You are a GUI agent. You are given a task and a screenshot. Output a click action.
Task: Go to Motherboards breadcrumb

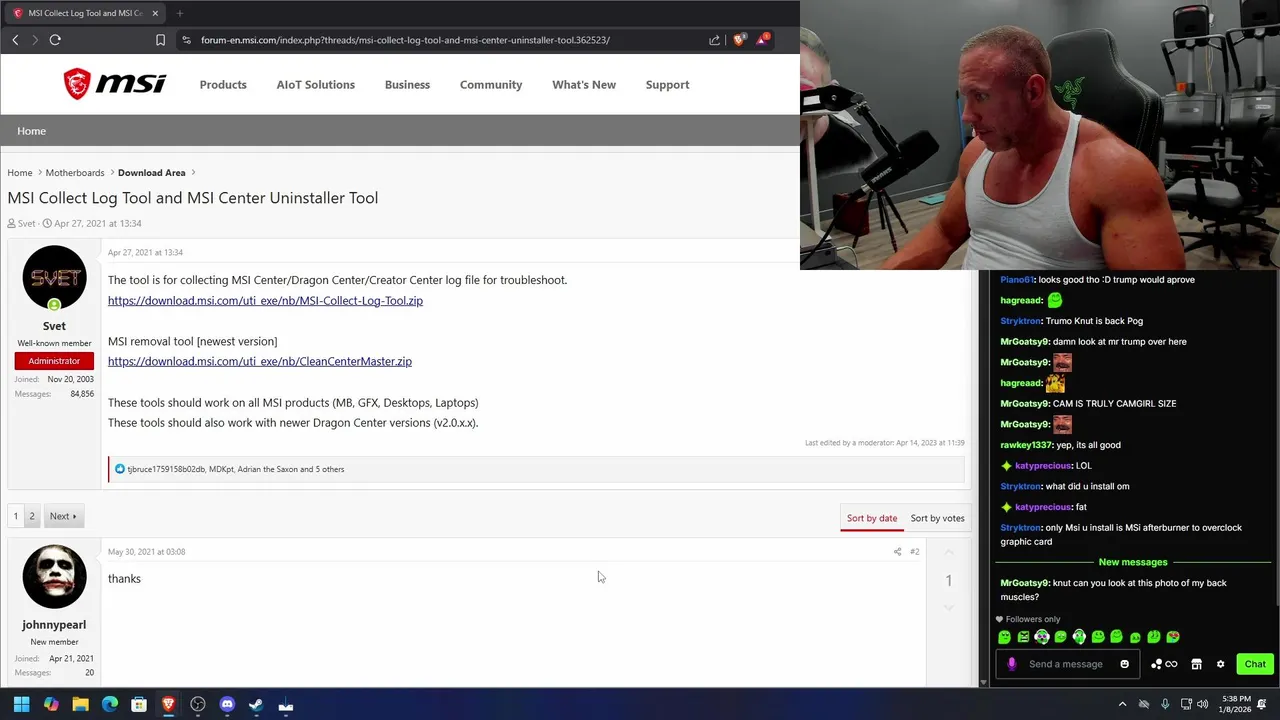coord(75,173)
